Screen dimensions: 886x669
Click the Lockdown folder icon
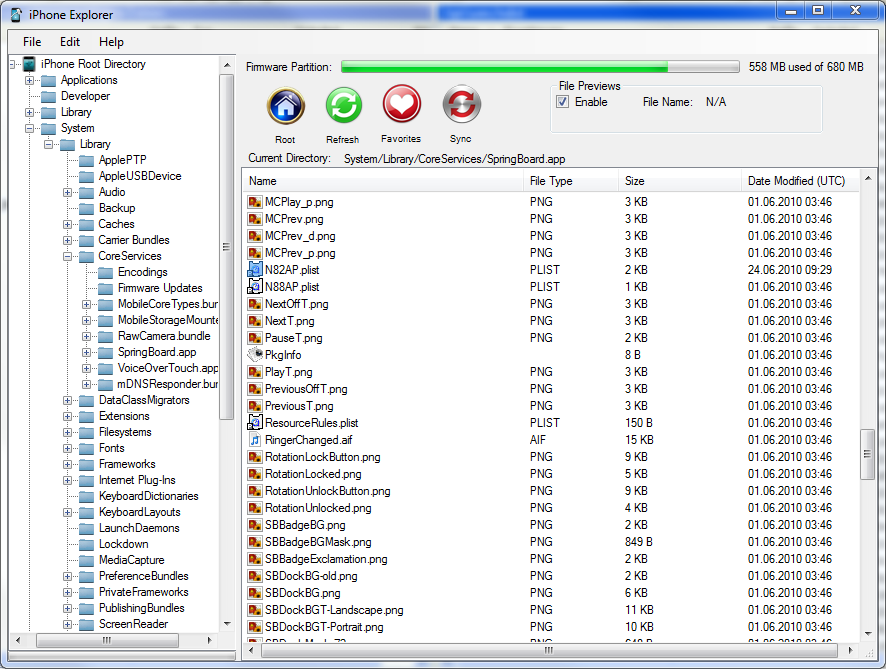pyautogui.click(x=86, y=545)
